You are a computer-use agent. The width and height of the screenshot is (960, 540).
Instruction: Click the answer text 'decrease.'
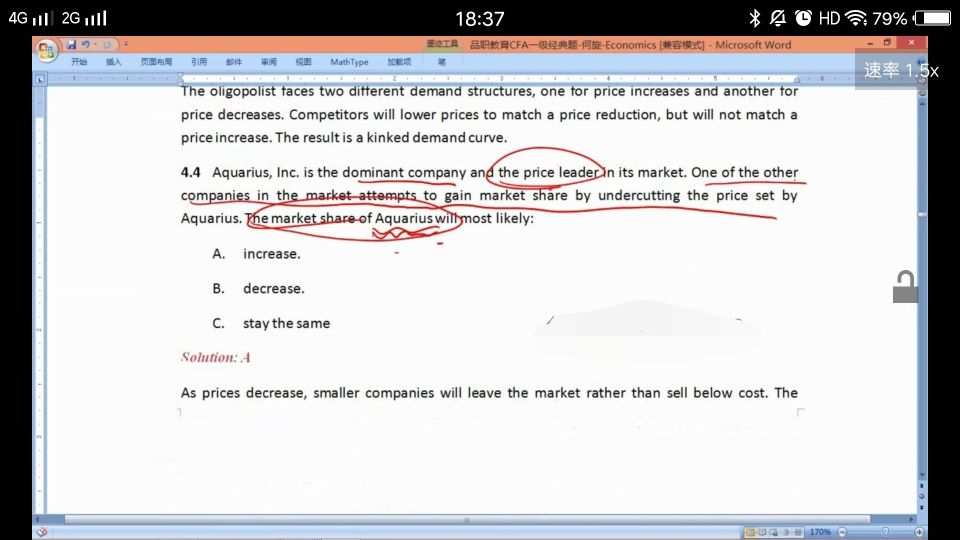[273, 288]
